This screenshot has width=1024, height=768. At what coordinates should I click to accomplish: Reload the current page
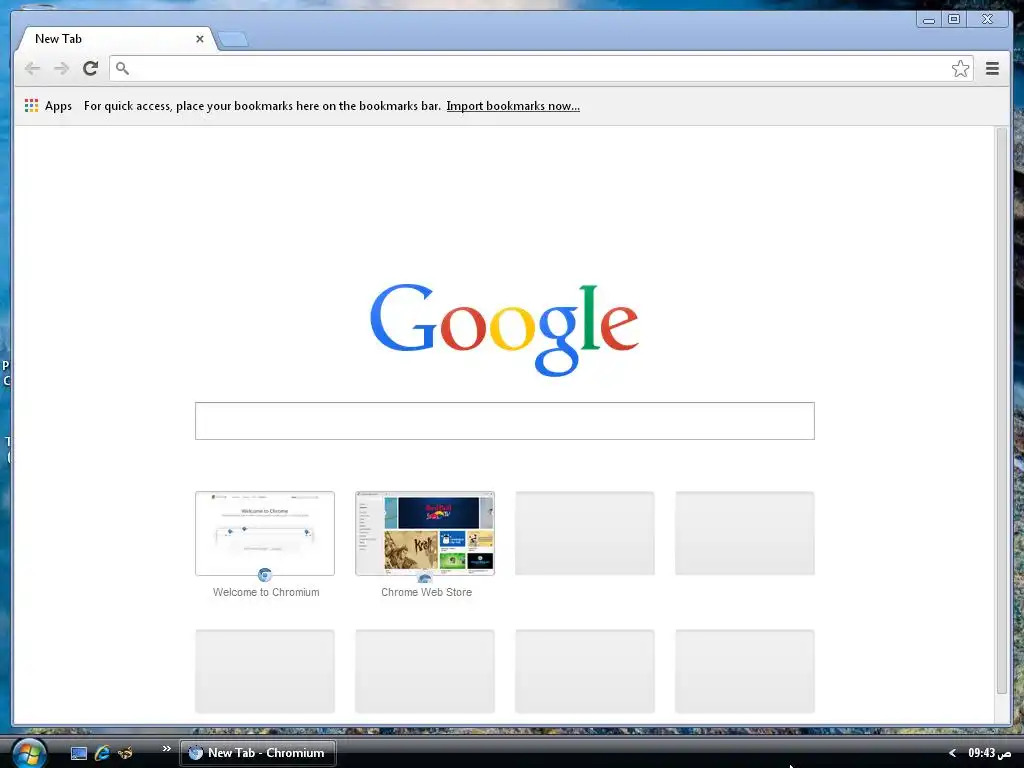(91, 68)
